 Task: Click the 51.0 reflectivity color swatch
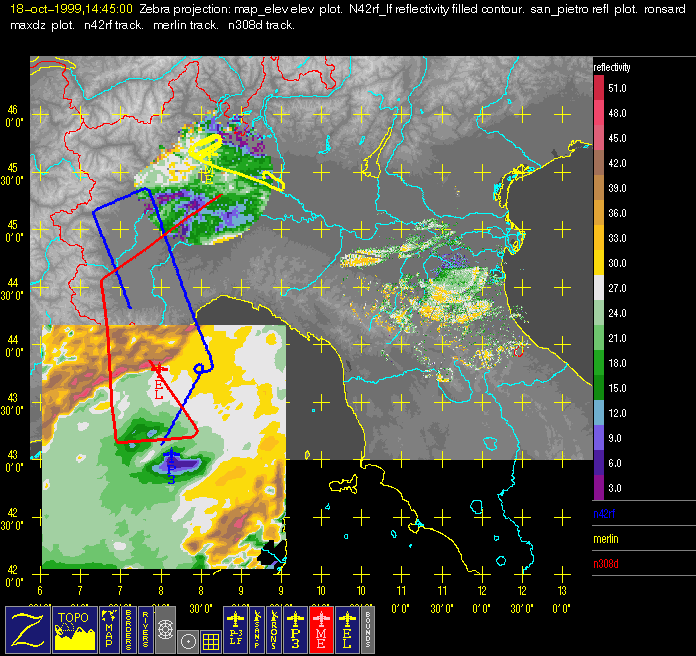(x=599, y=88)
